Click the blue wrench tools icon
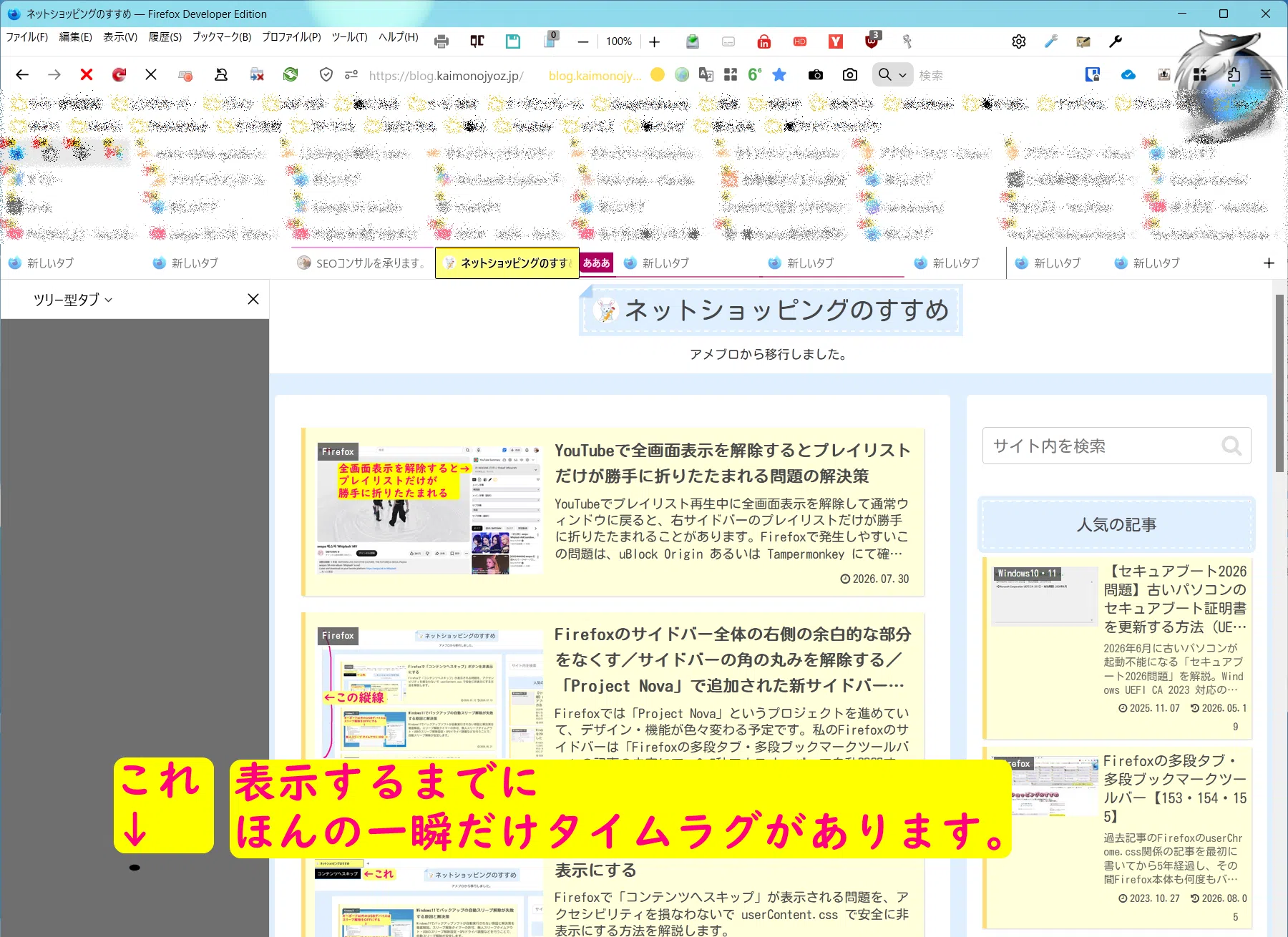 point(1051,41)
